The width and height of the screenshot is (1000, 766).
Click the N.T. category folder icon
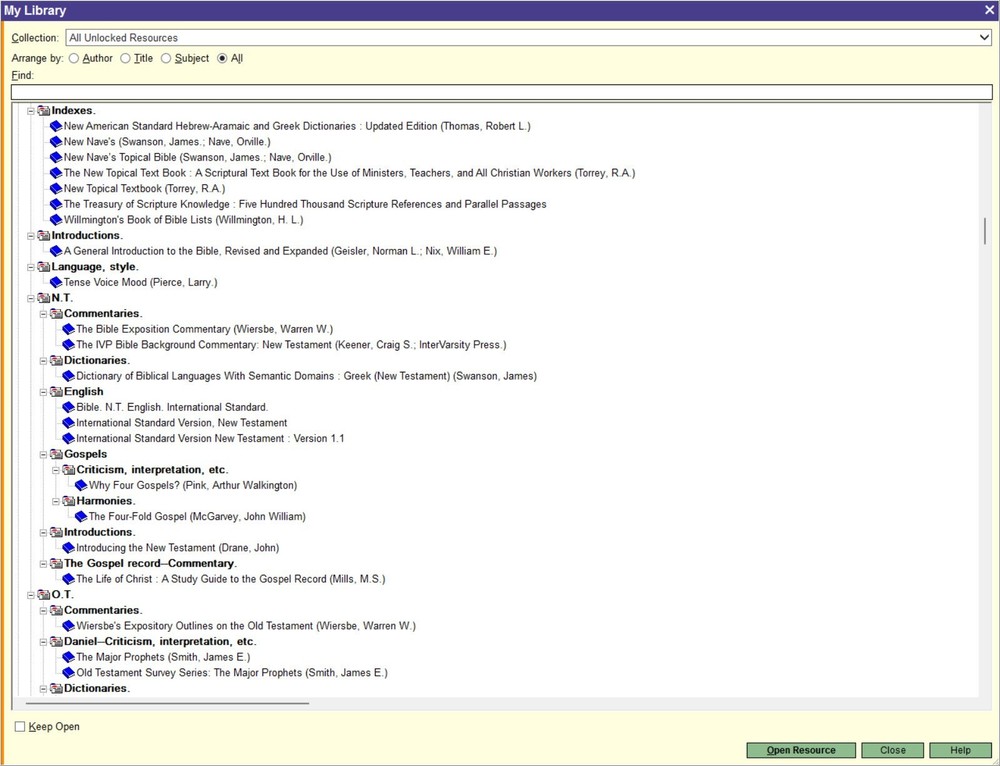coord(43,298)
